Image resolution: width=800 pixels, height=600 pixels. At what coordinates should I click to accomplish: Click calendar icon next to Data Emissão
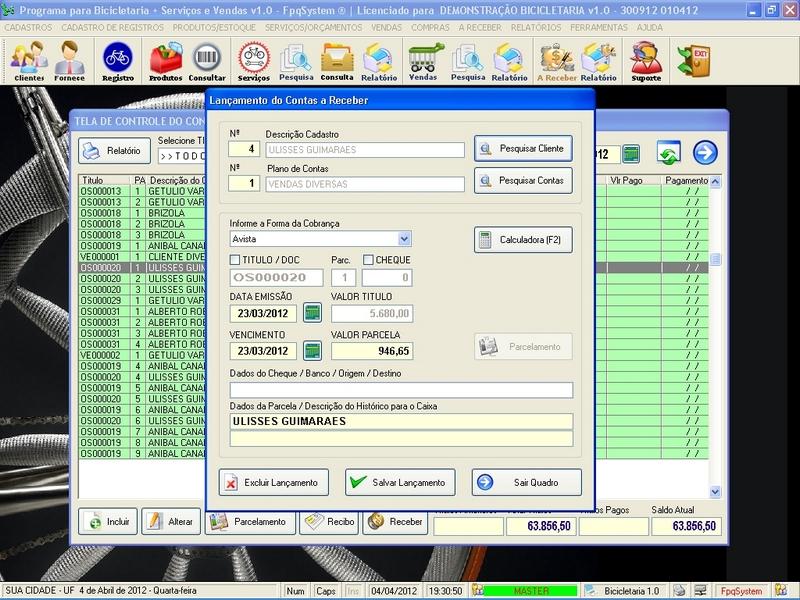coord(312,313)
